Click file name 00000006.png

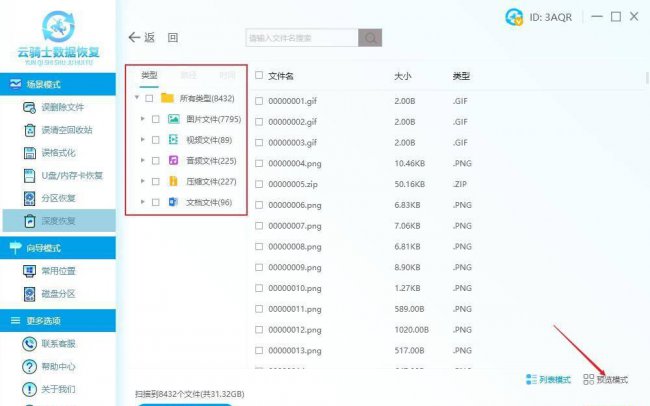(295, 205)
